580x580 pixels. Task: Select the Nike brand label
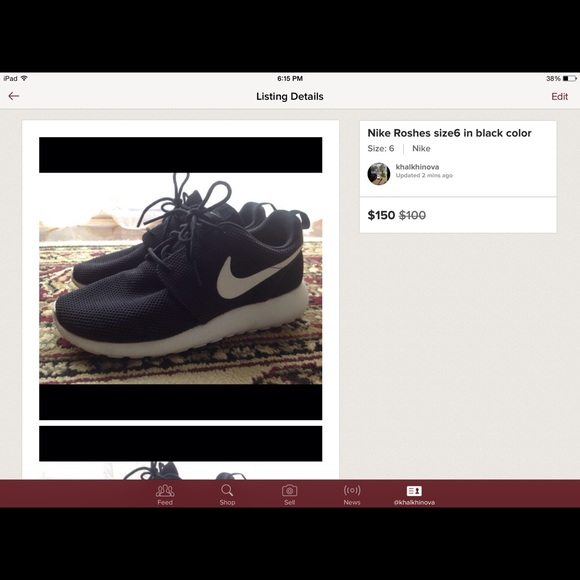click(421, 149)
